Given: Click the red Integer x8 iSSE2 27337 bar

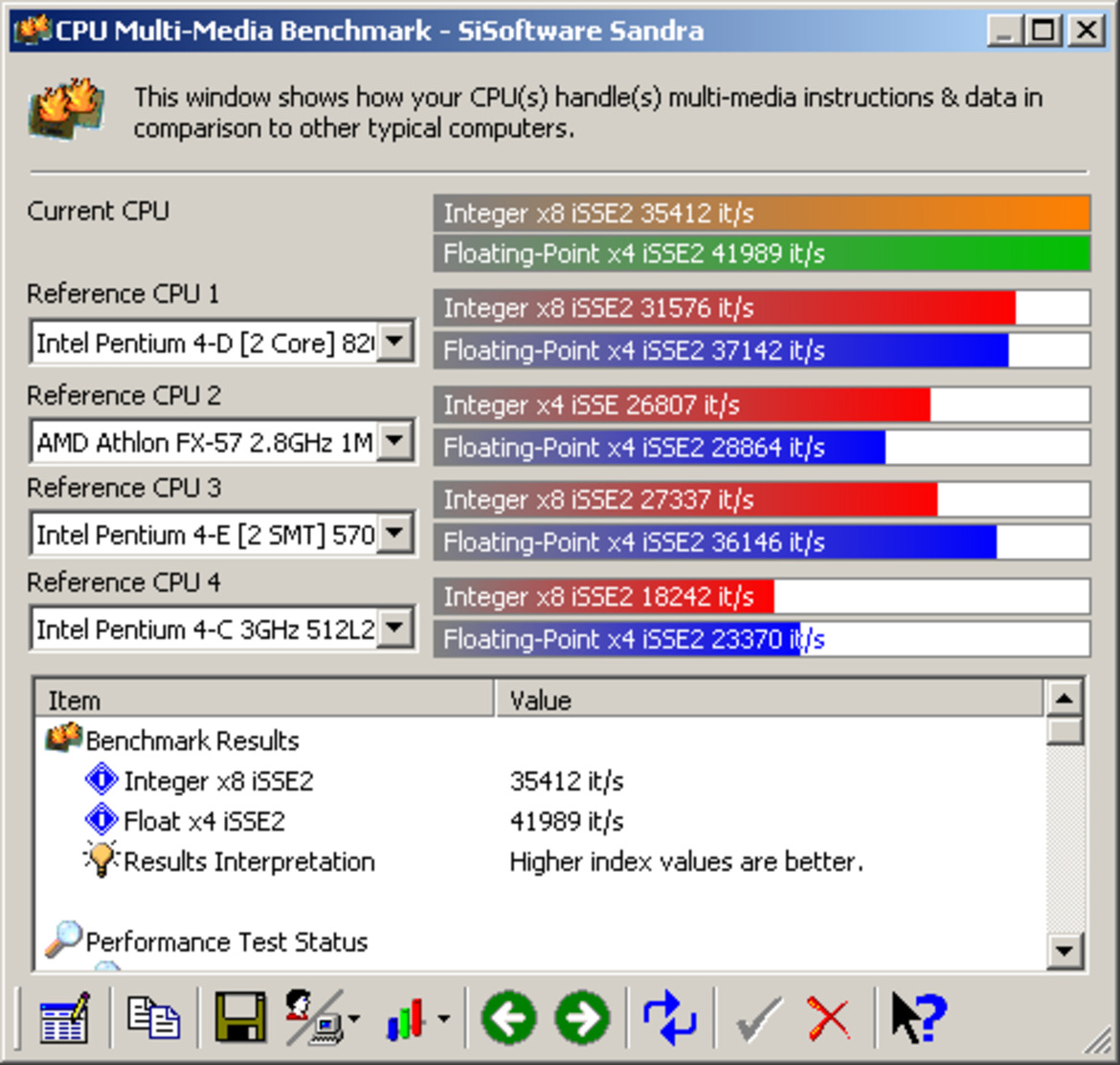Looking at the screenshot, I should (x=761, y=499).
